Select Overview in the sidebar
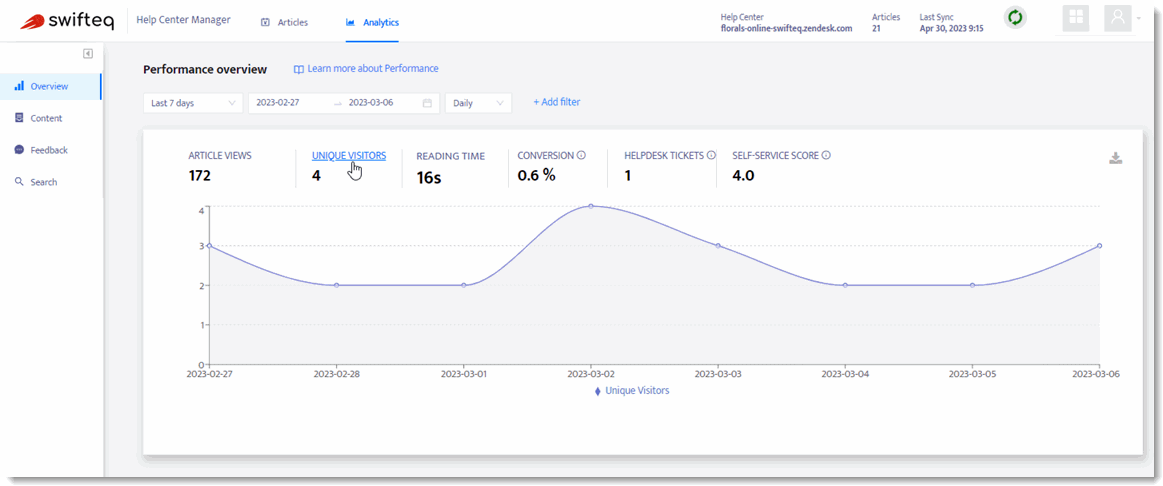This screenshot has width=1163, height=486. 51,86
